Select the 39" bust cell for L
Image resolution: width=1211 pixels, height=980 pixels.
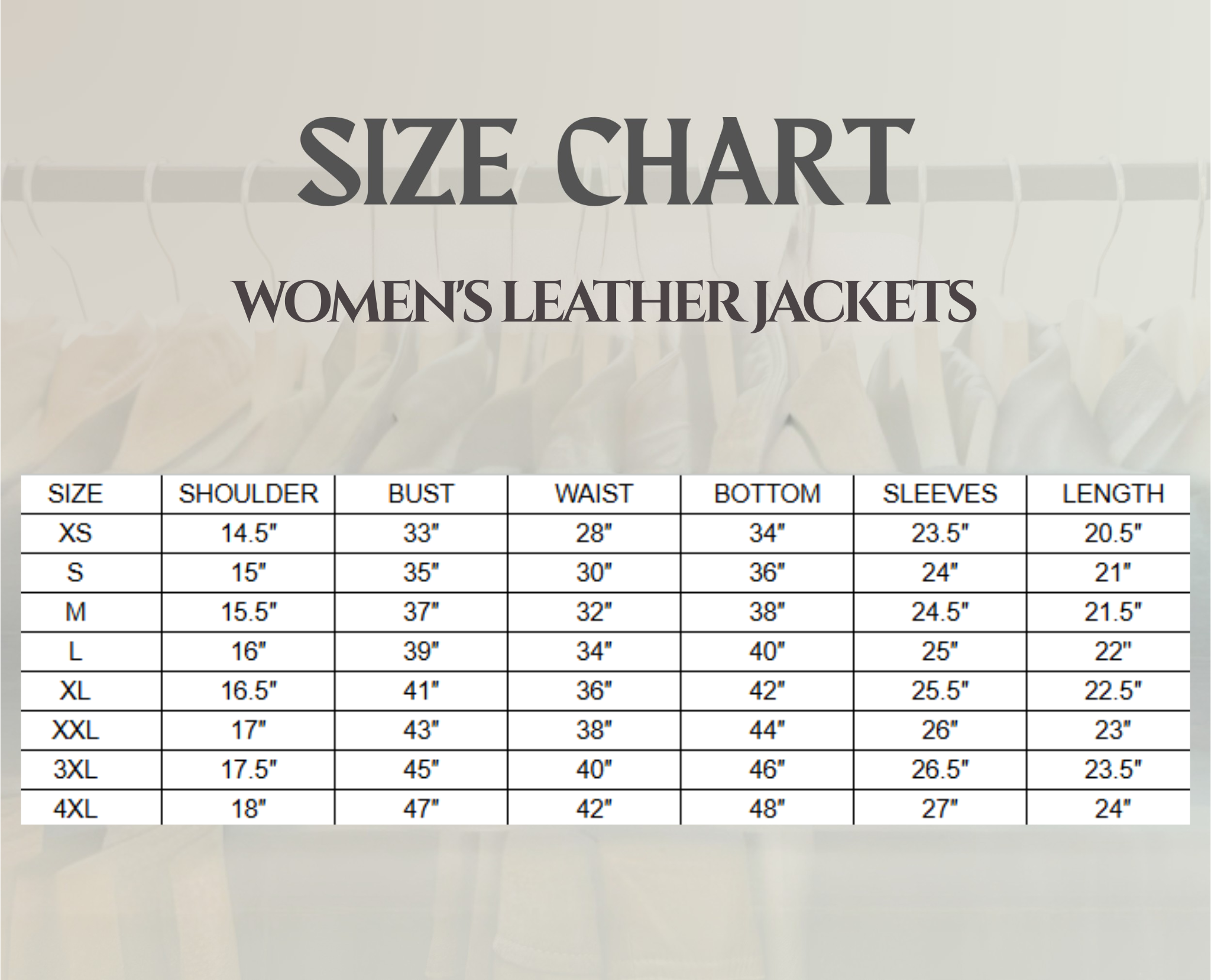click(x=421, y=652)
